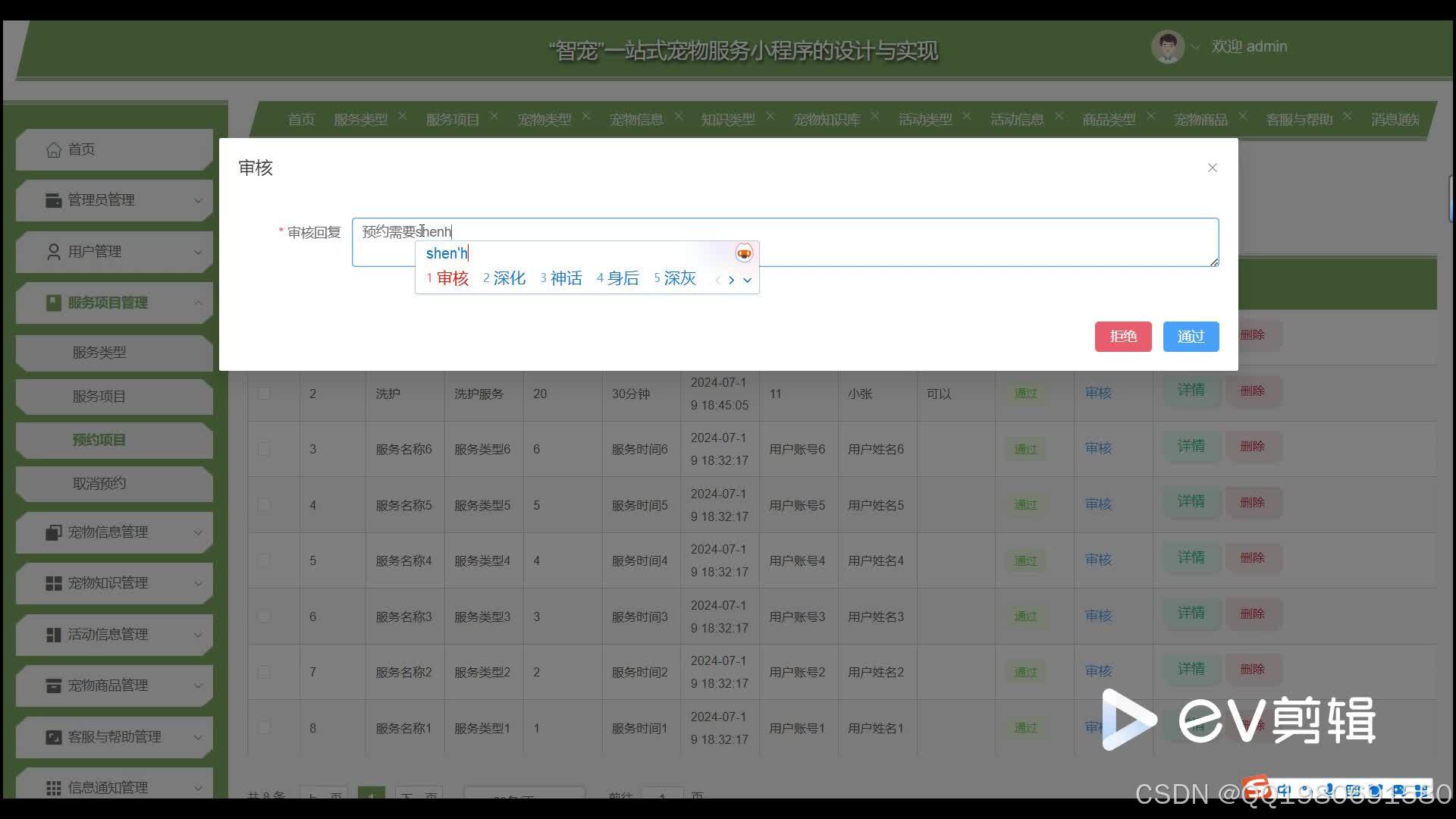The image size is (1456, 819).
Task: Click the 管理员管理 wallet icon
Action: (x=53, y=200)
